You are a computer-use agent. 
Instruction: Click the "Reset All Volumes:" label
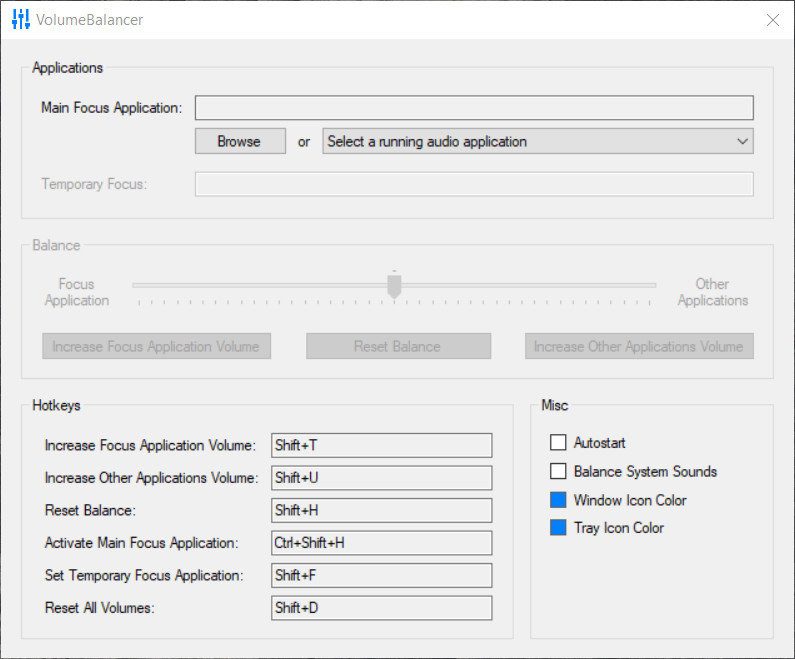pyautogui.click(x=100, y=608)
